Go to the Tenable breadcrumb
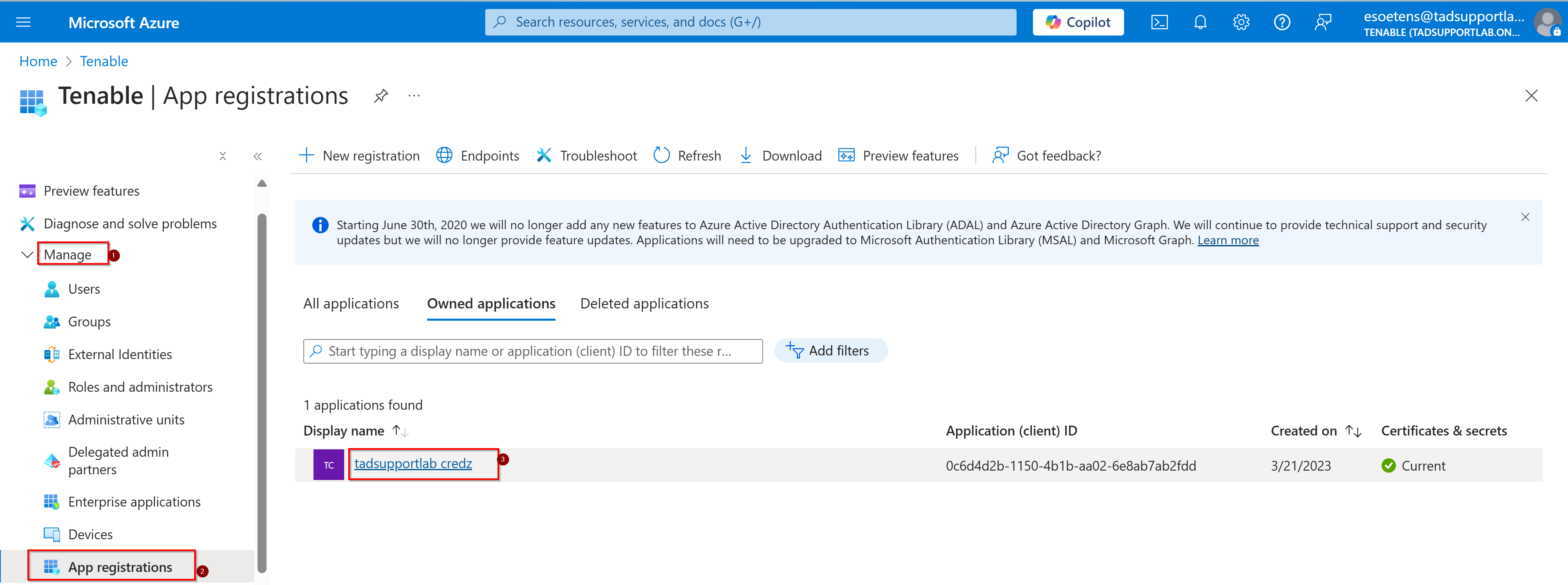This screenshot has height=585, width=1568. coord(104,61)
